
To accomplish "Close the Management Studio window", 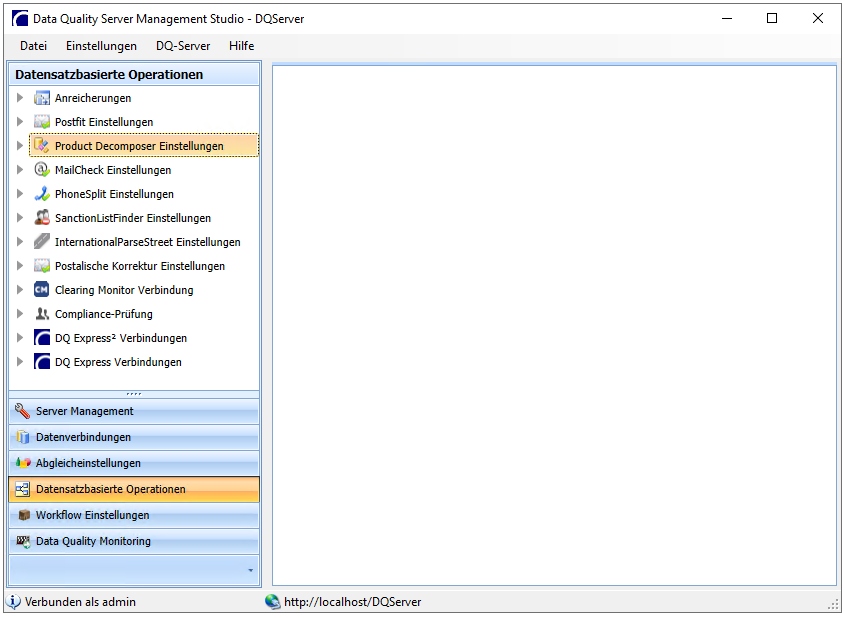I will point(818,18).
